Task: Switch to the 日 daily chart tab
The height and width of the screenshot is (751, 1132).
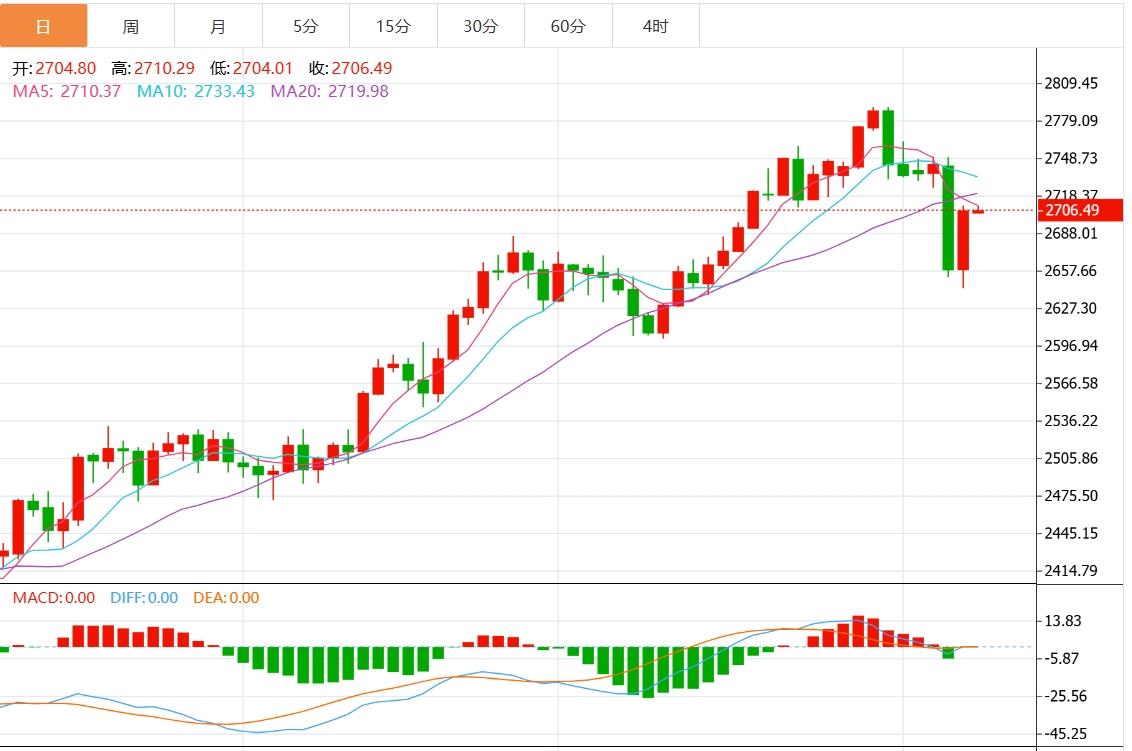Action: (x=43, y=26)
